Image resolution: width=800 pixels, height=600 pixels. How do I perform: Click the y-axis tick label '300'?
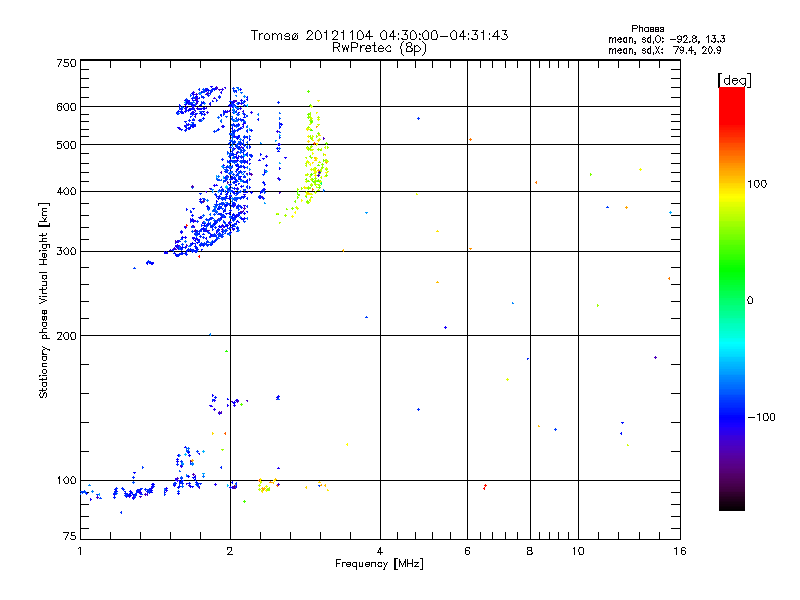click(x=66, y=252)
